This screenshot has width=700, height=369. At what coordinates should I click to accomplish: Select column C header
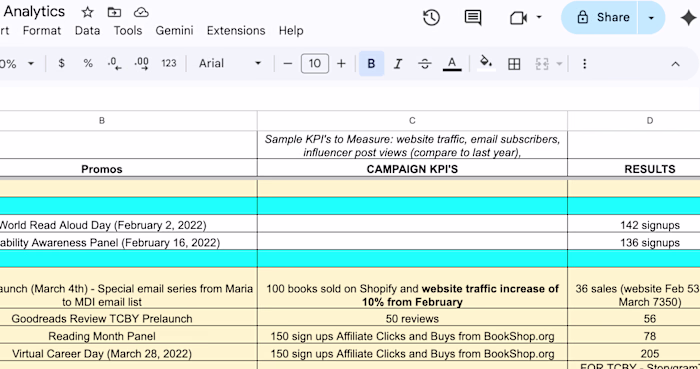[412, 120]
